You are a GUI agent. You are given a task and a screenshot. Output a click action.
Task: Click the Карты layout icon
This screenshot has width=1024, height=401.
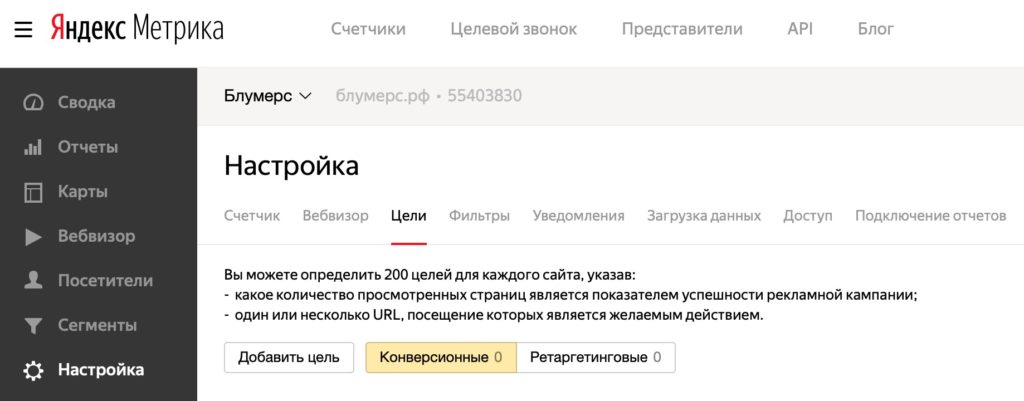point(34,192)
